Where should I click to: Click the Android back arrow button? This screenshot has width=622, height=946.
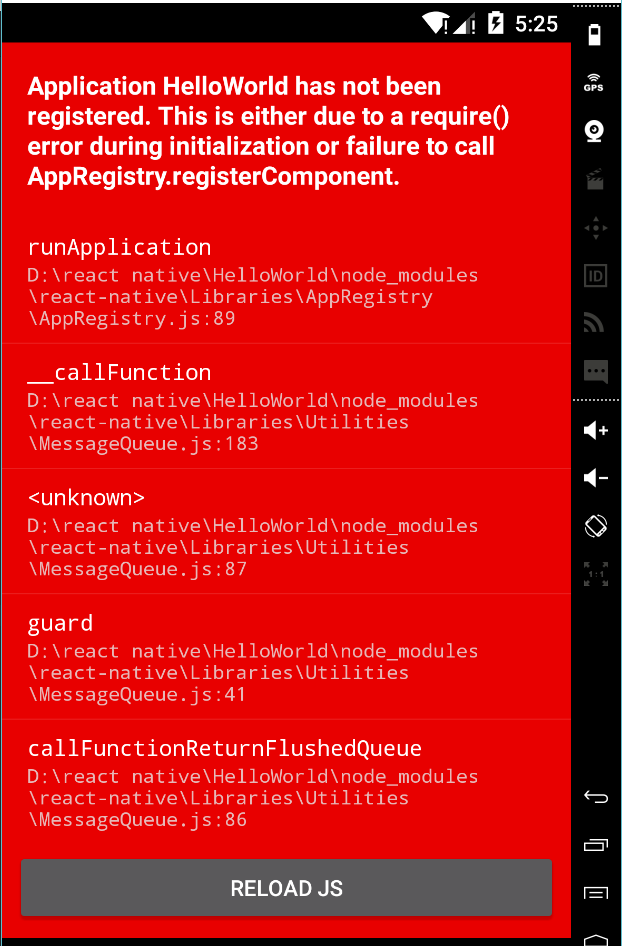click(x=595, y=798)
